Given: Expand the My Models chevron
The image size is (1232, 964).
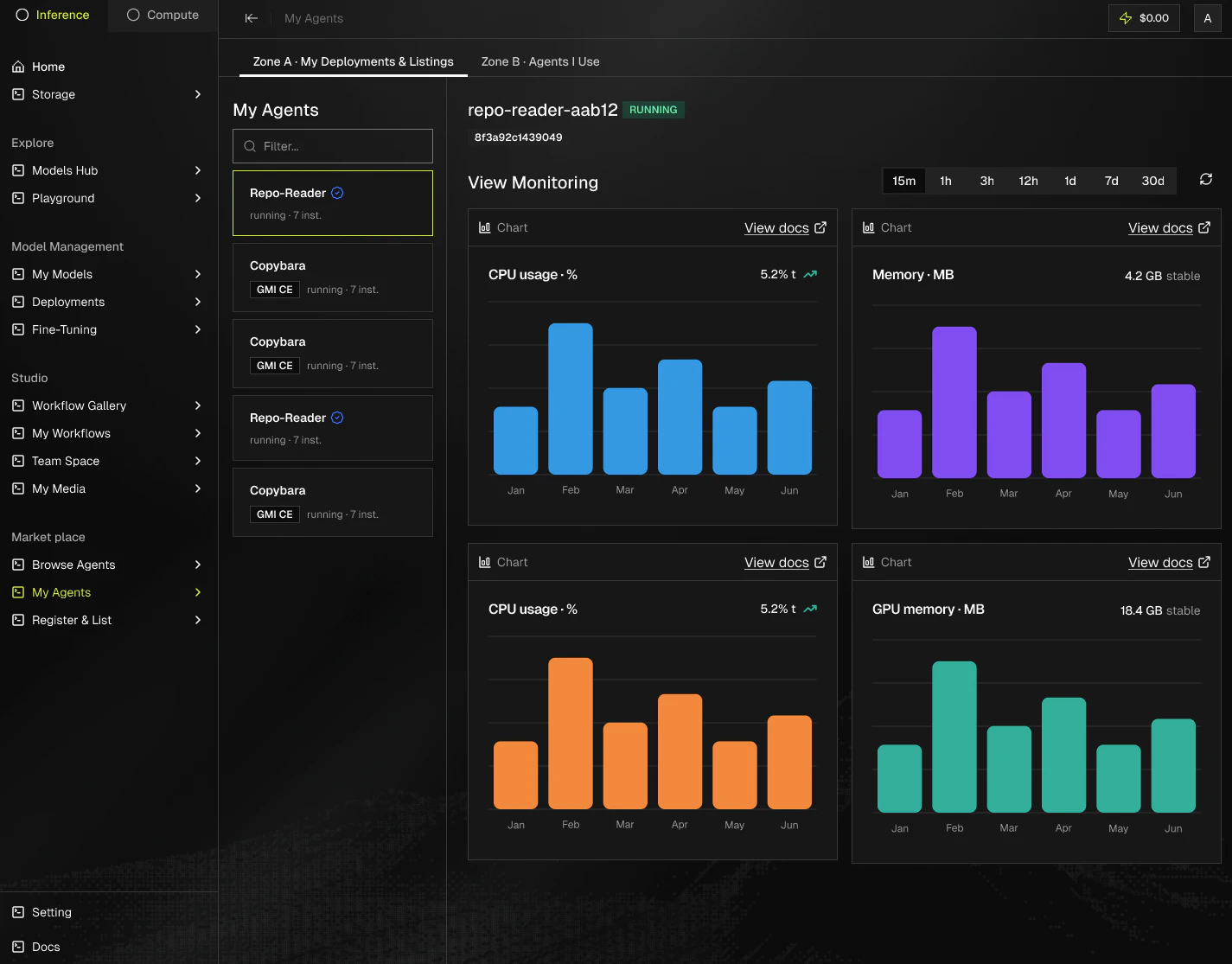Looking at the screenshot, I should (198, 274).
